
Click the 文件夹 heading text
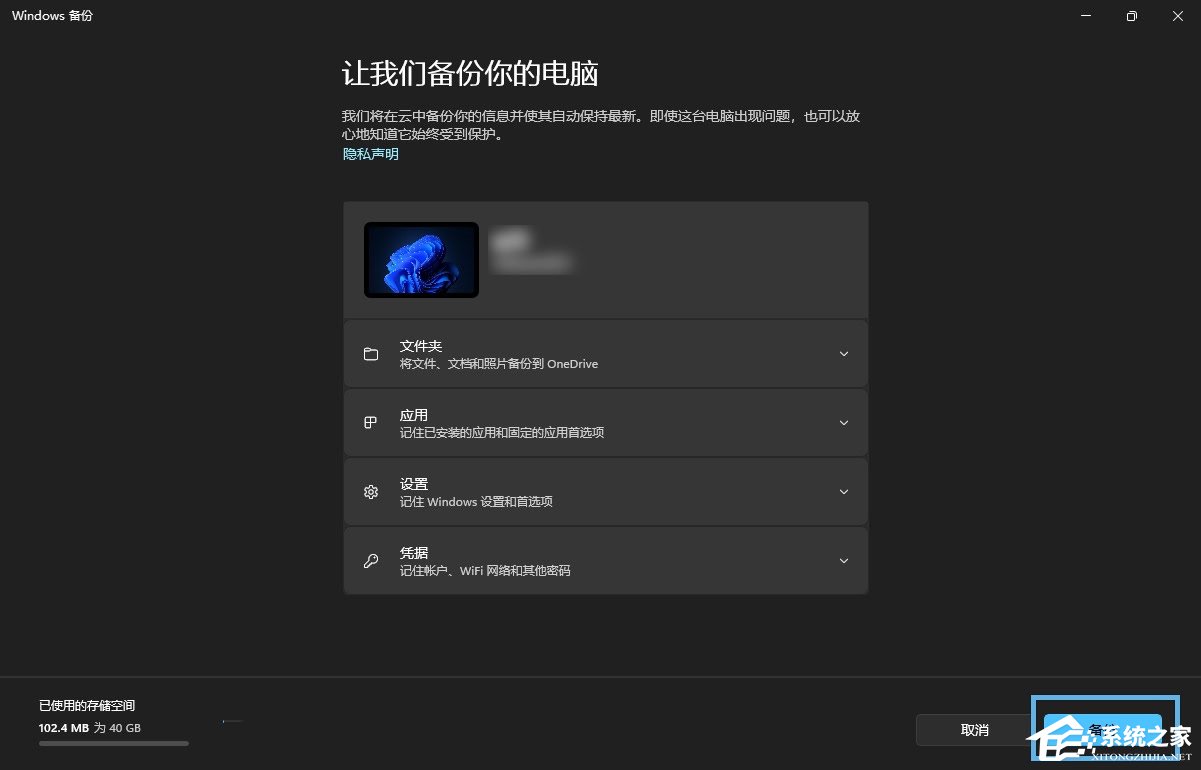[421, 346]
